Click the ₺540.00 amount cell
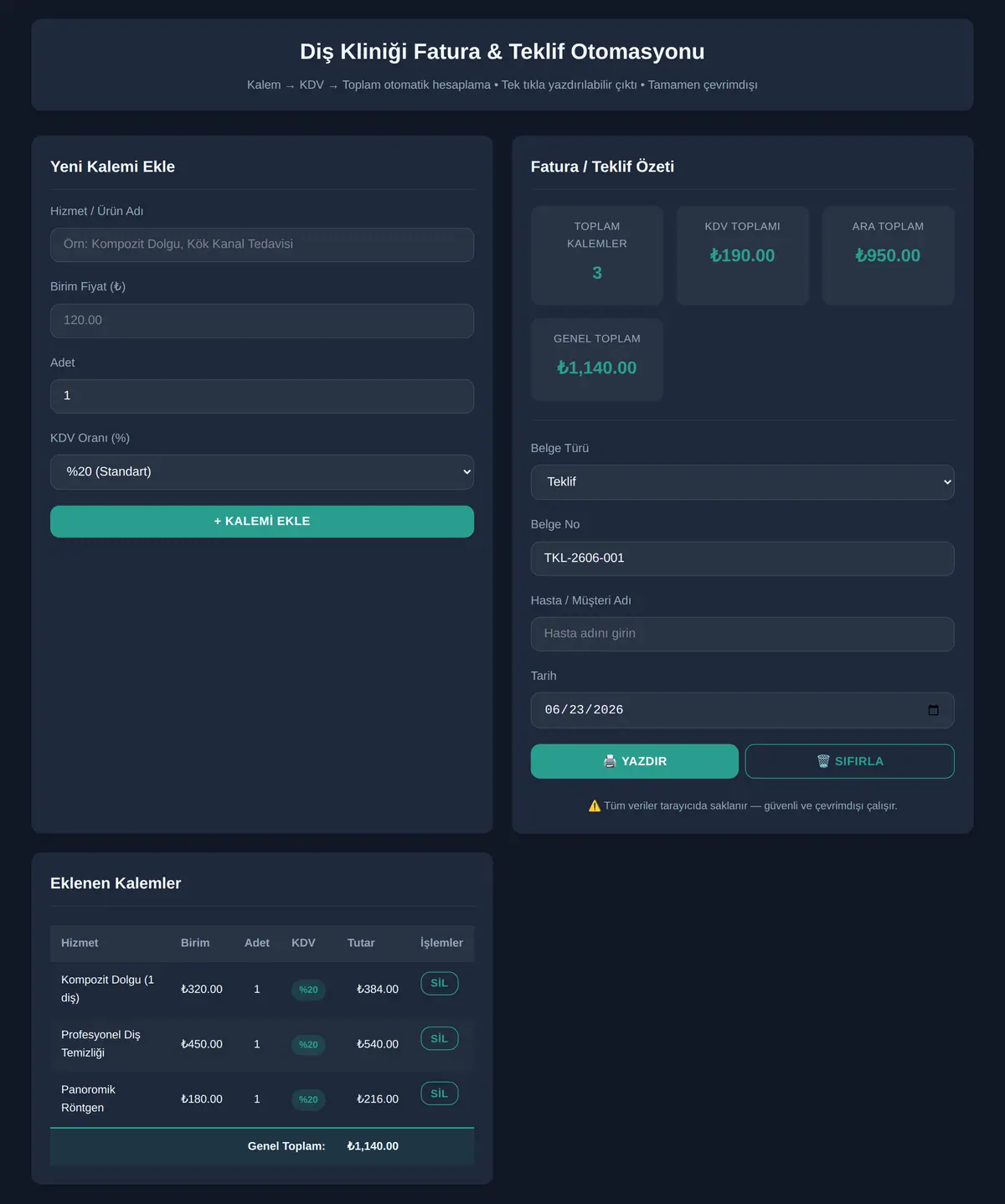 [378, 1044]
